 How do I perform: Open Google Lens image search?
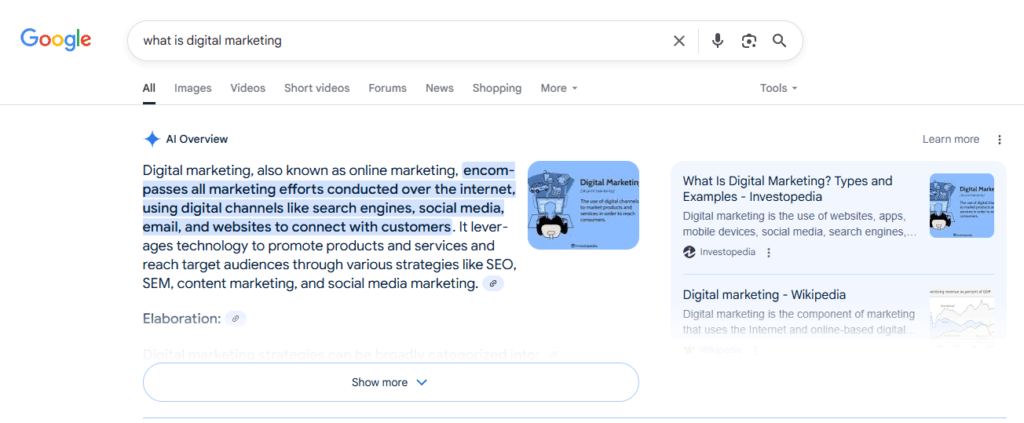click(748, 41)
